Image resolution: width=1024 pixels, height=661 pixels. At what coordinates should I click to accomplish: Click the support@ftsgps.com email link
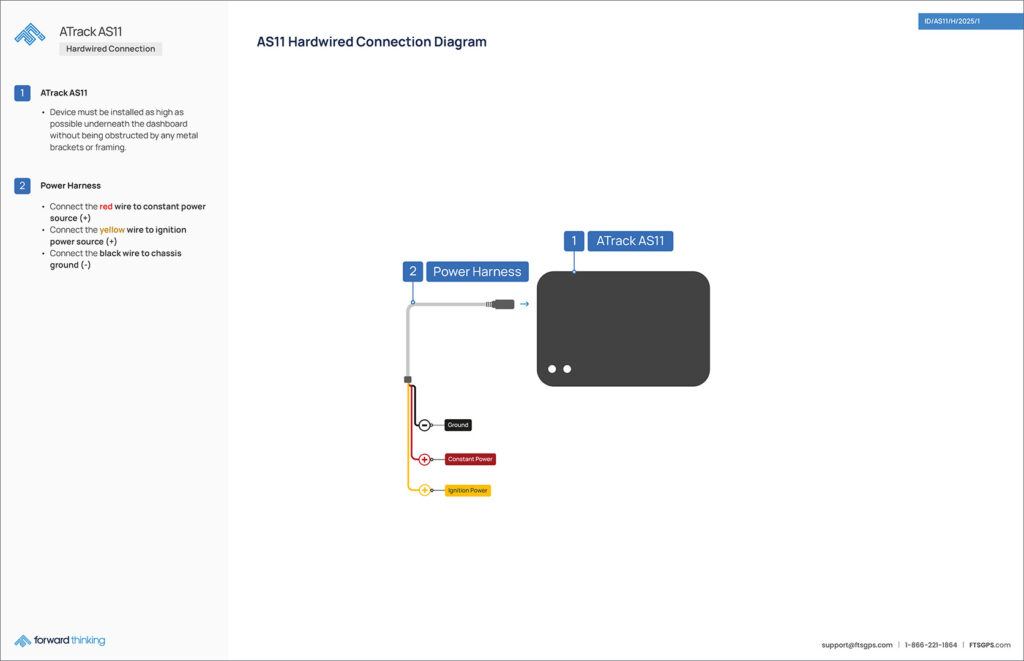click(857, 645)
